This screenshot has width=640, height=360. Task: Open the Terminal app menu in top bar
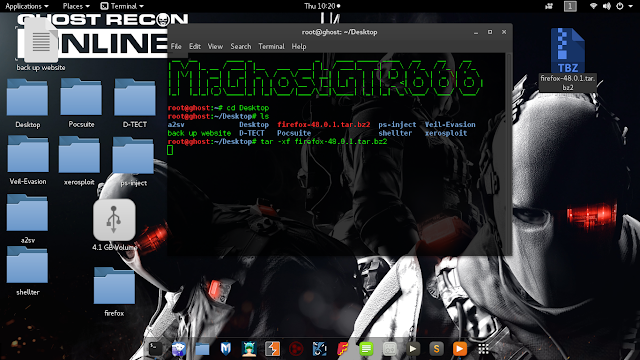(122, 6)
